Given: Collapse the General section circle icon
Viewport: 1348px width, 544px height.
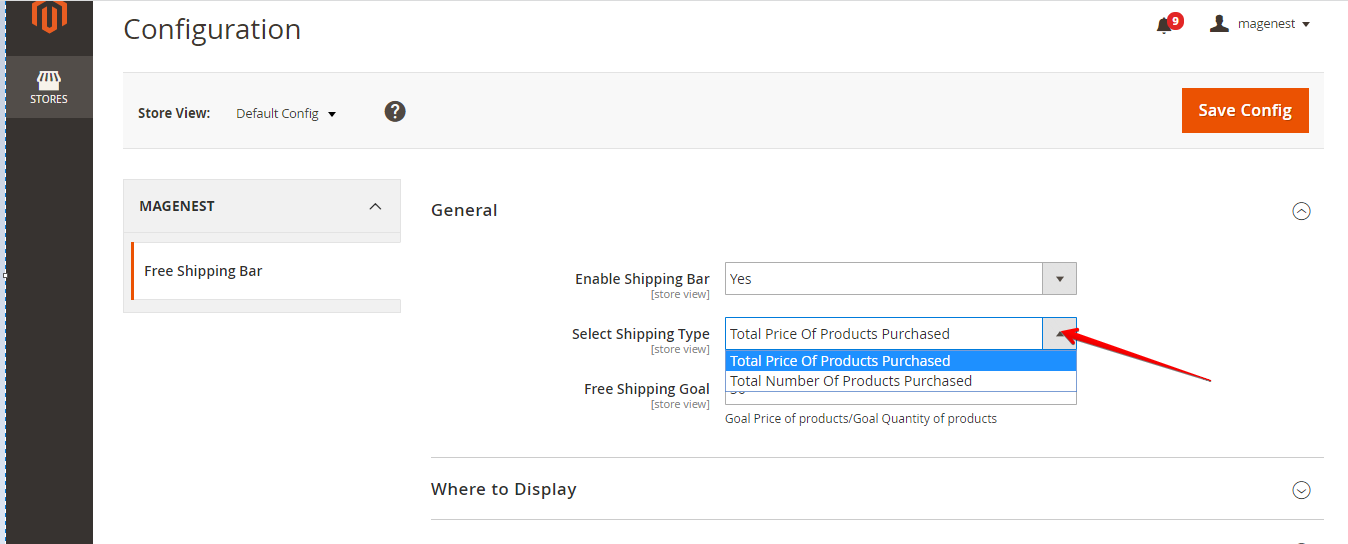Looking at the screenshot, I should coord(1301,211).
